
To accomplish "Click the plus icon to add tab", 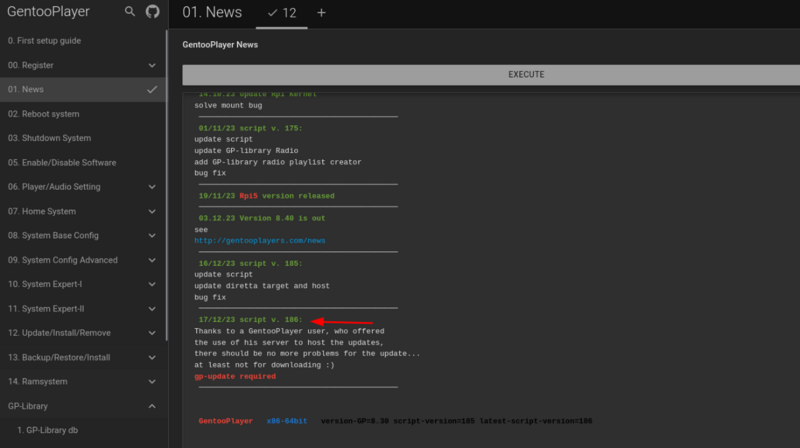I will (x=321, y=13).
